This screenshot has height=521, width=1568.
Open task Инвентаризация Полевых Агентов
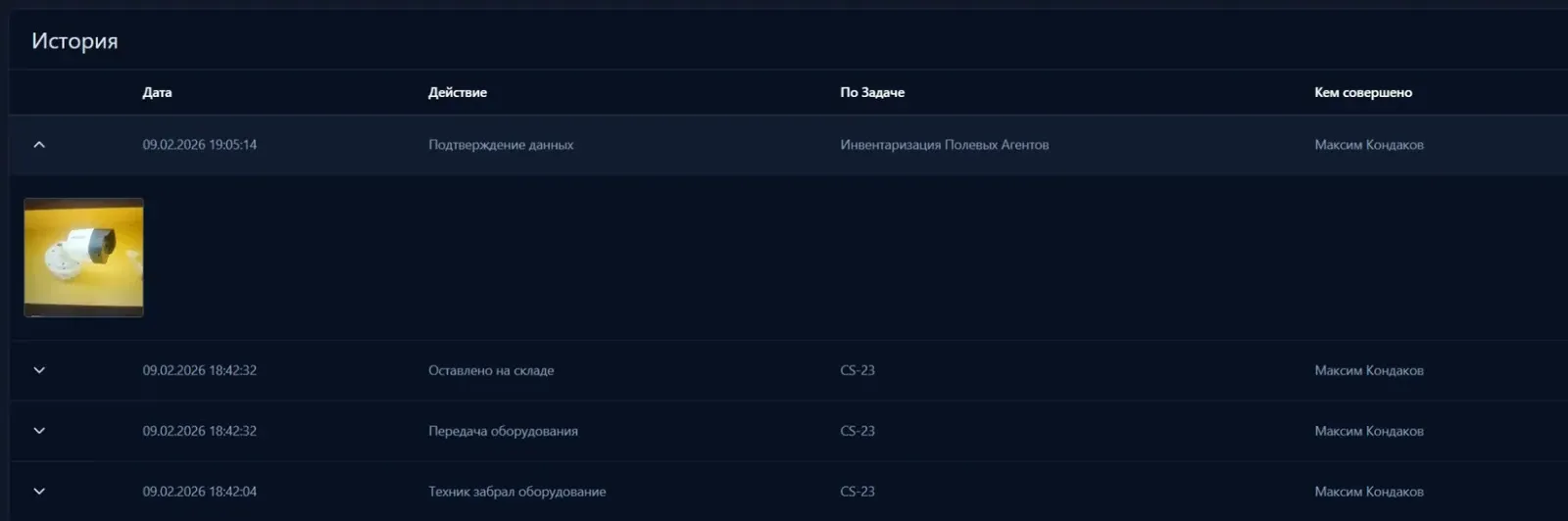click(945, 145)
